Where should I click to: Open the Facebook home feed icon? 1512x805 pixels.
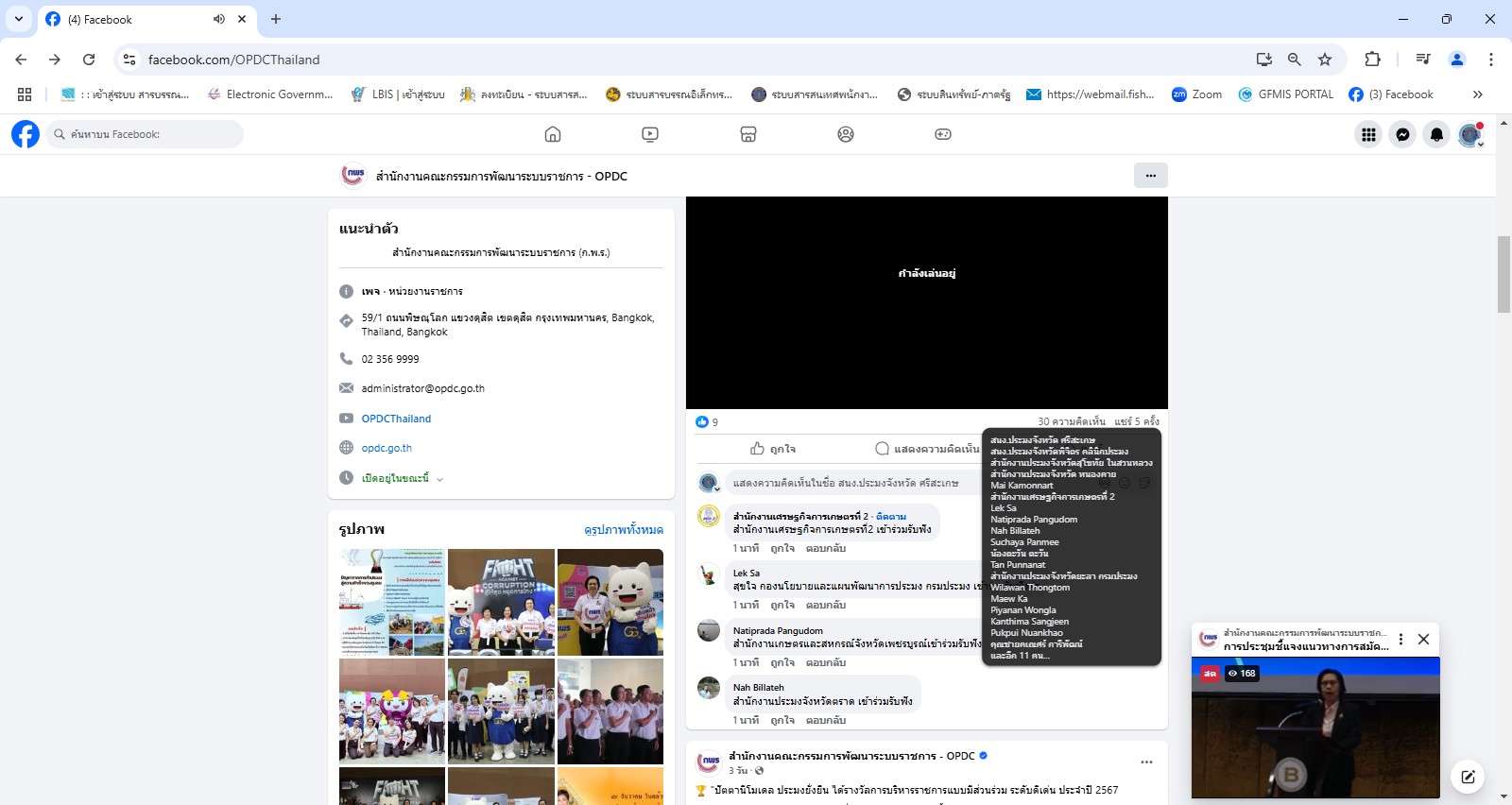tap(553, 134)
